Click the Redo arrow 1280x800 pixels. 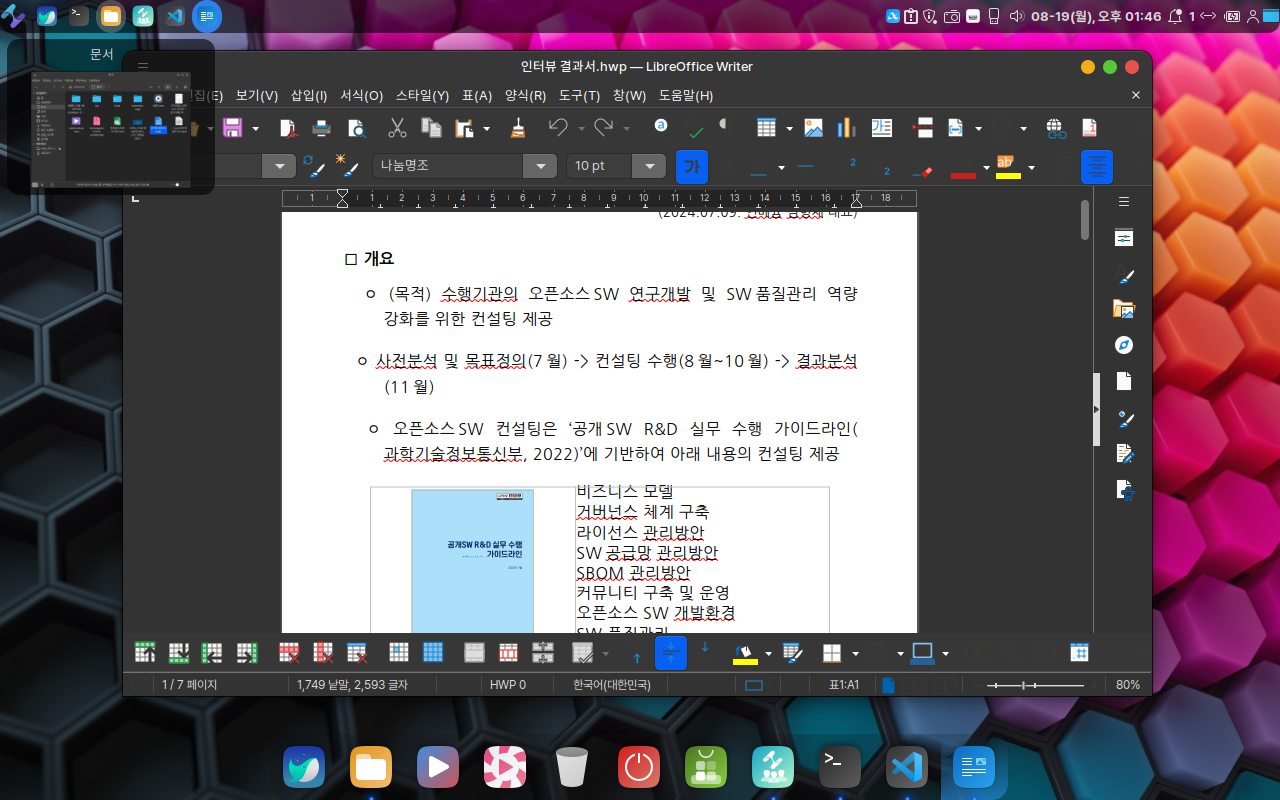(603, 127)
